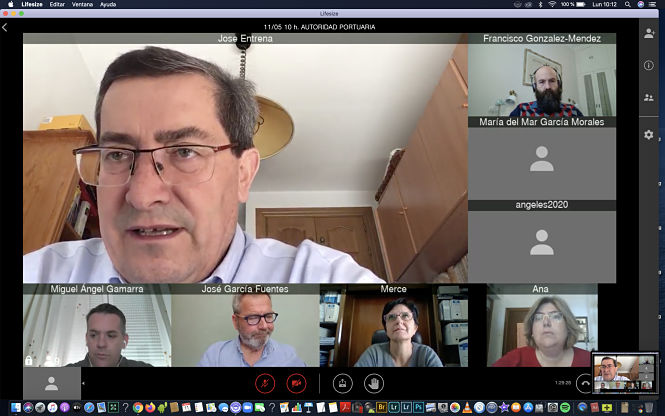Toggle the disabled camera button
Viewport: 665px width, 416px height.
click(296, 383)
